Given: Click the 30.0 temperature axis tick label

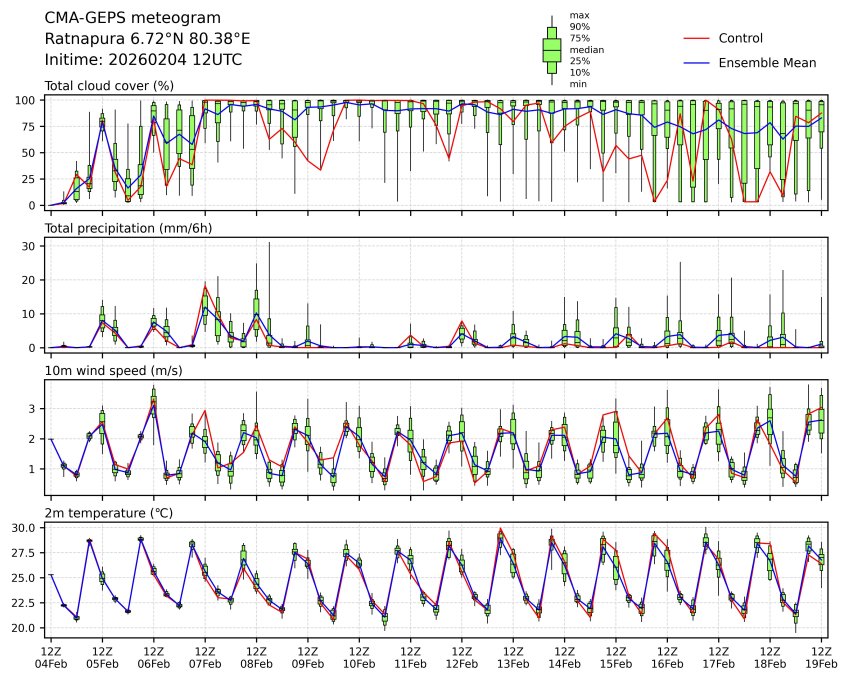Looking at the screenshot, I should tap(27, 527).
